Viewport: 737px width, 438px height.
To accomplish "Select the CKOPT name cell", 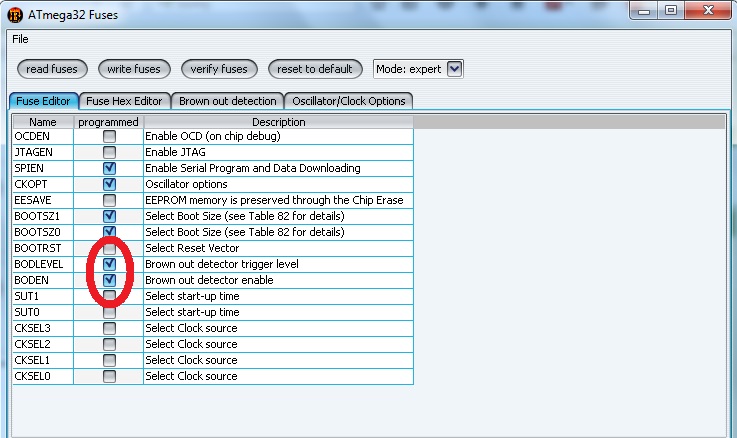I will point(43,184).
